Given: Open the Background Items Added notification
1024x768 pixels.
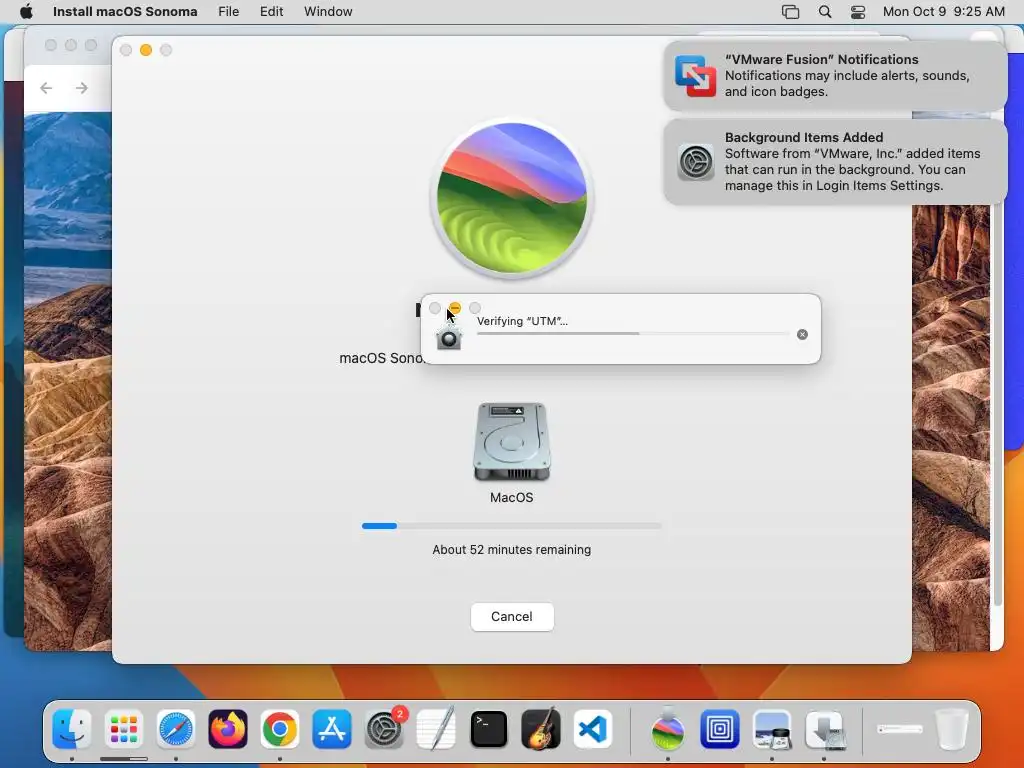Looking at the screenshot, I should click(x=835, y=161).
